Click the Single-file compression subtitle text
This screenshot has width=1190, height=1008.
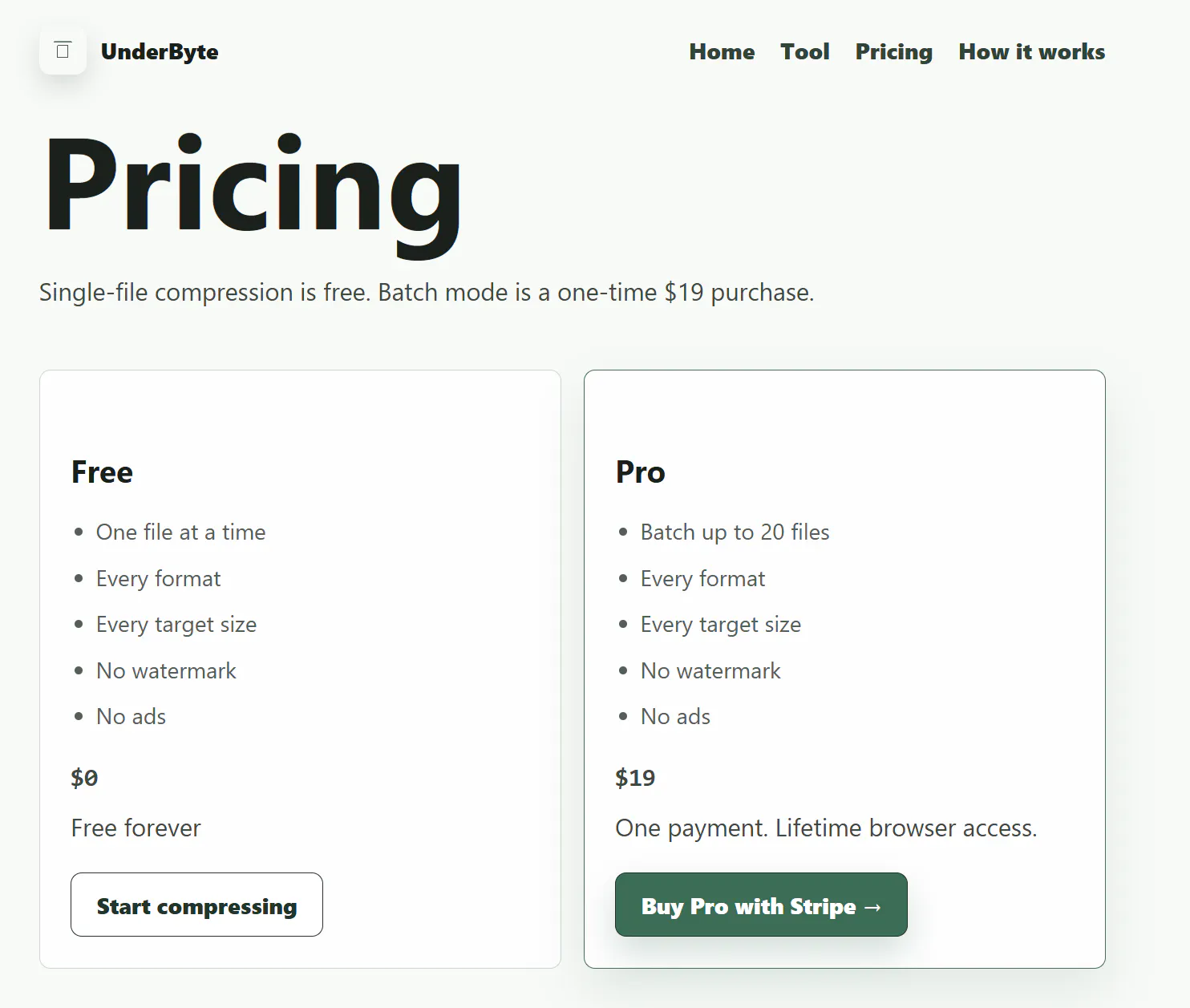[427, 293]
